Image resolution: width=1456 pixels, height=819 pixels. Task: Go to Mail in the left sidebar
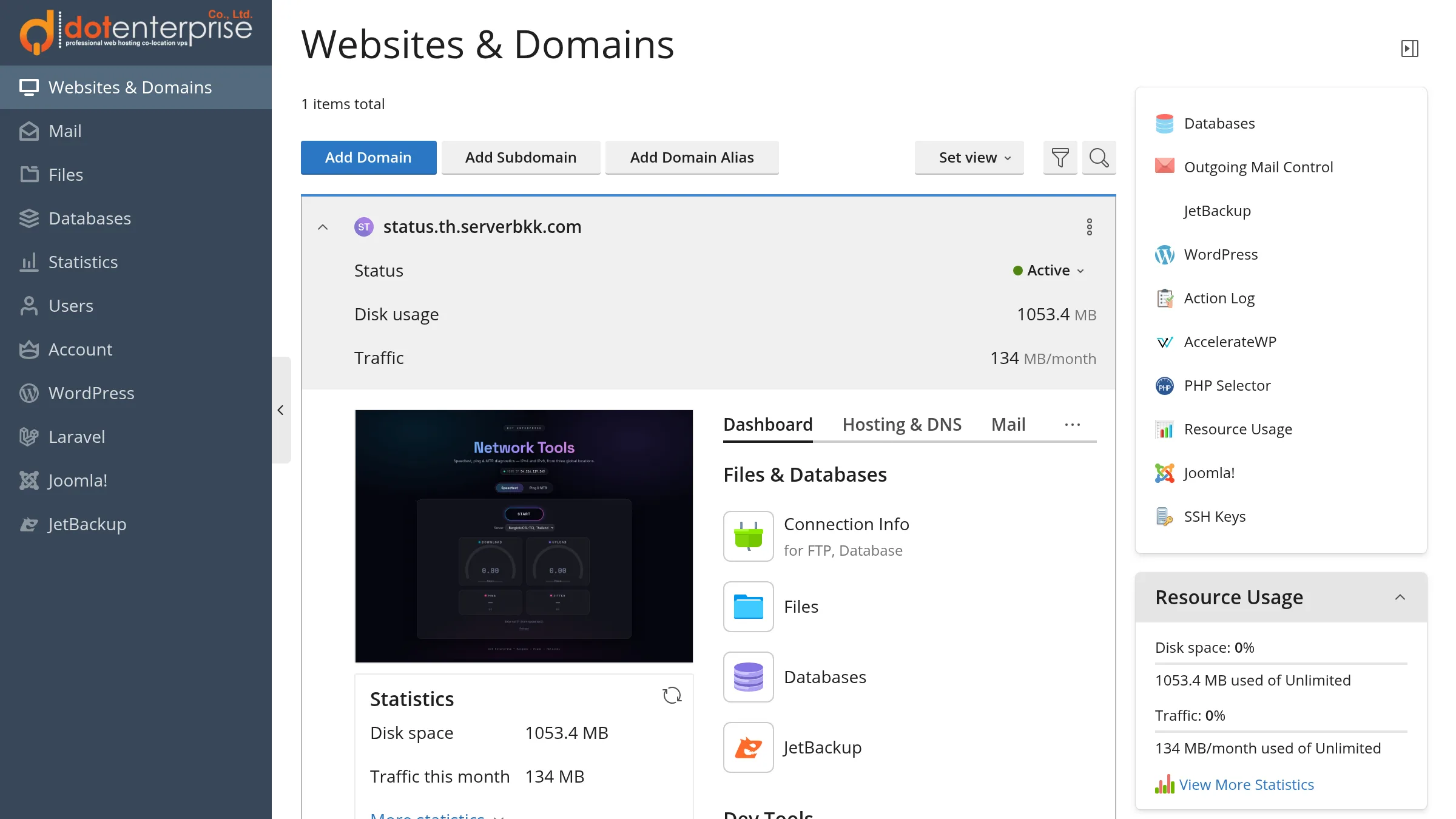136,131
